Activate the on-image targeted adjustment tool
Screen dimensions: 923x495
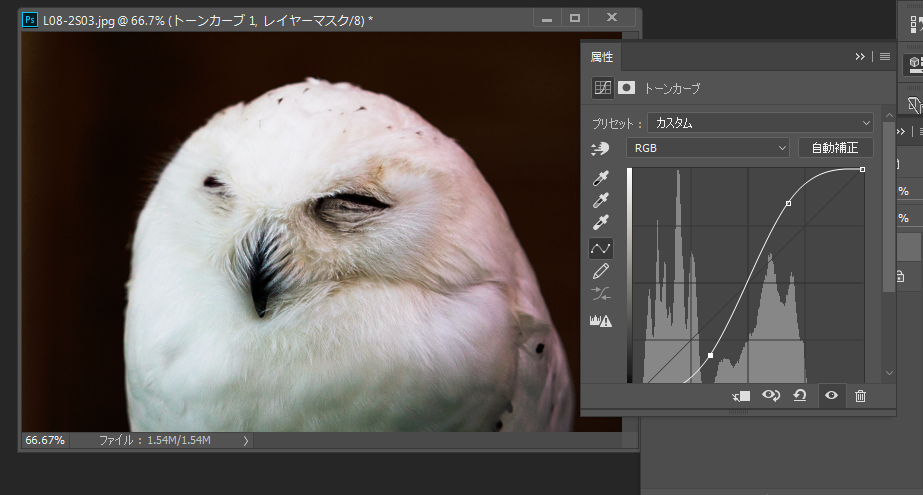point(600,148)
